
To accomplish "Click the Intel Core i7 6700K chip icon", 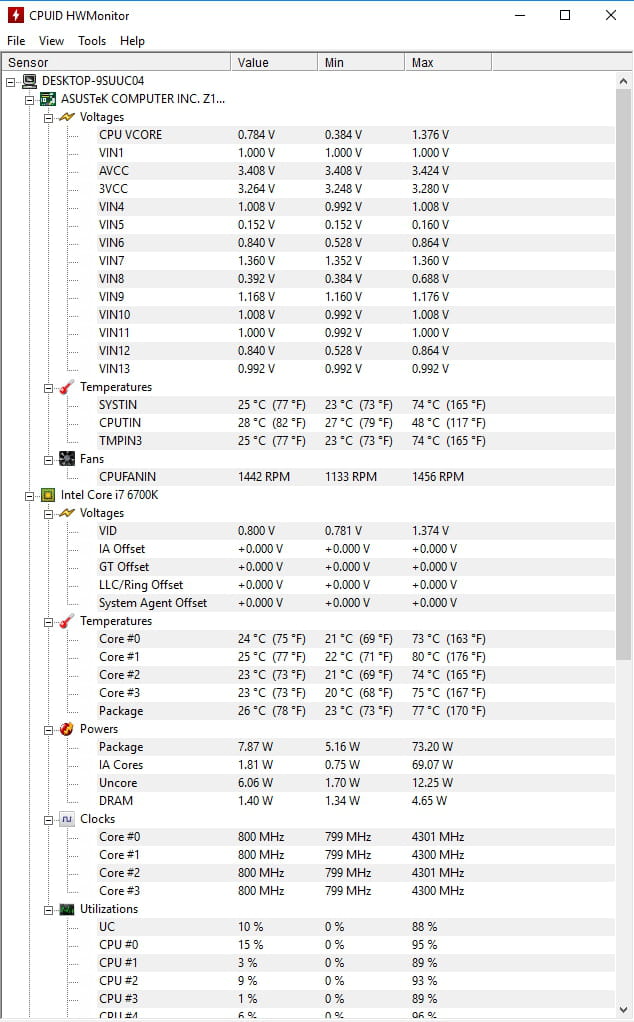I will pos(48,495).
